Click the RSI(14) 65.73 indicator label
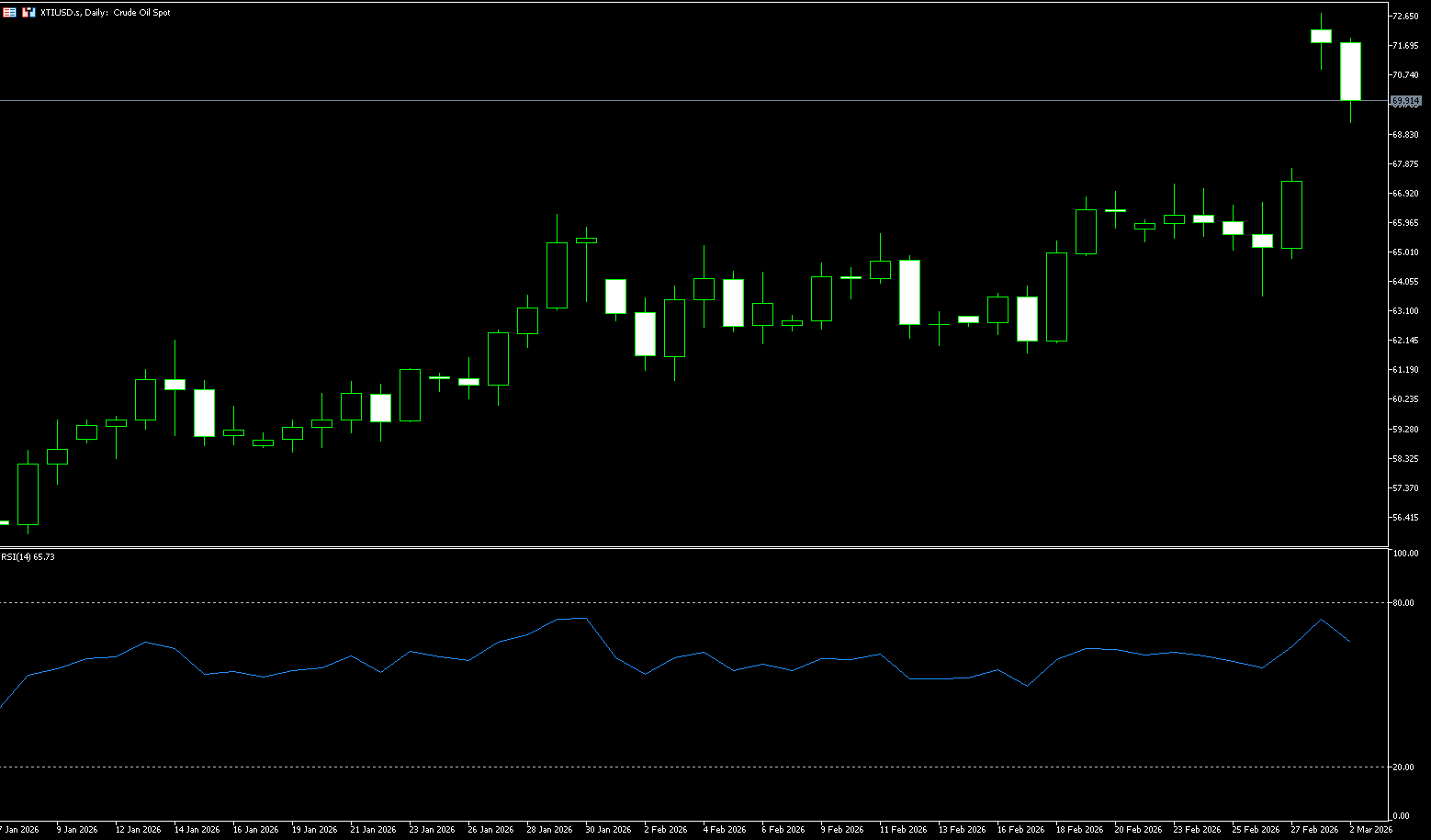1431x840 pixels. 28,556
